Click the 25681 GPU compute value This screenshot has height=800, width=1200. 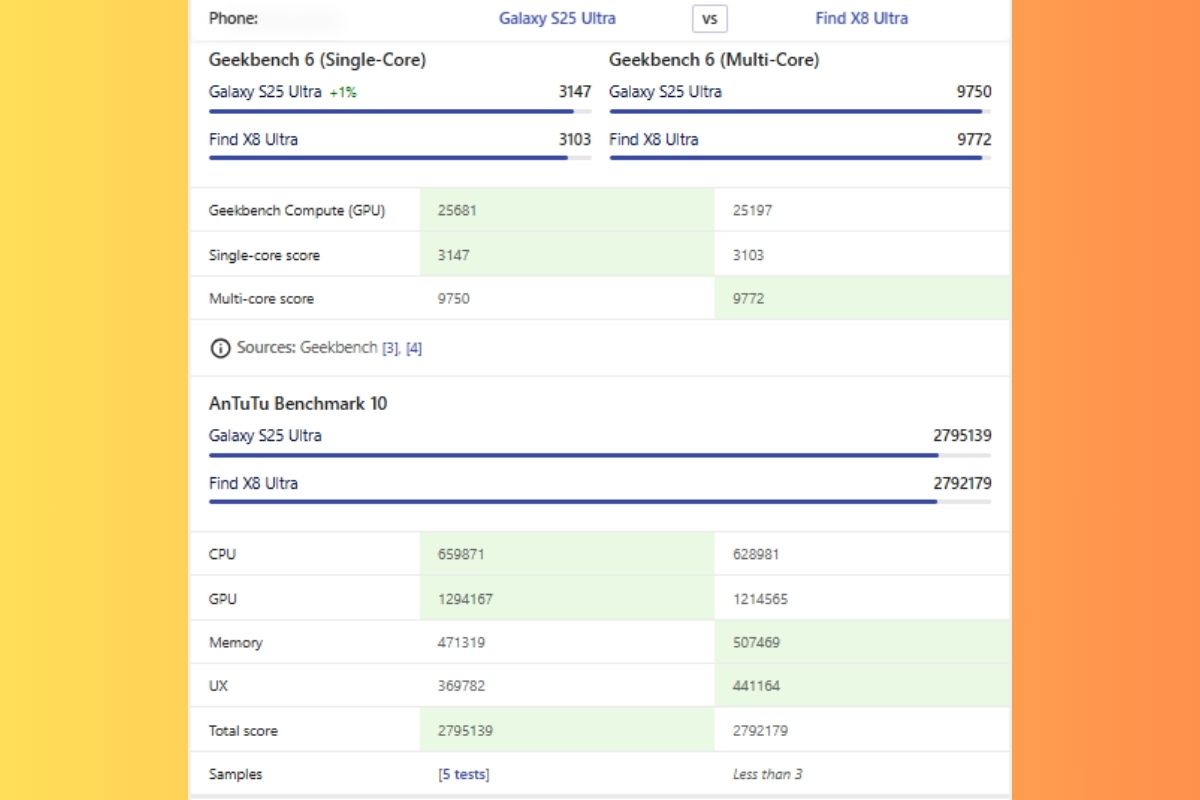(457, 211)
